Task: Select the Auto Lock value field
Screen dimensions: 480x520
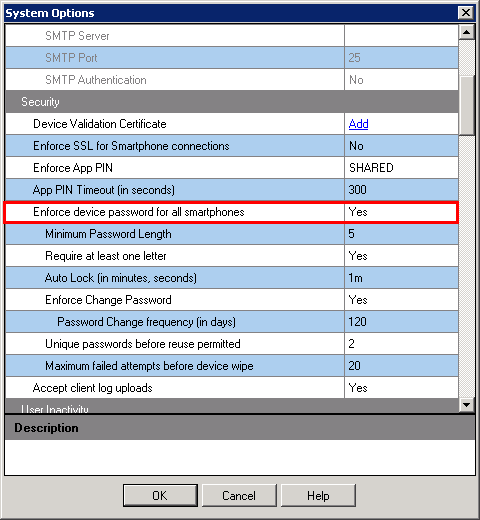Action: [401, 278]
